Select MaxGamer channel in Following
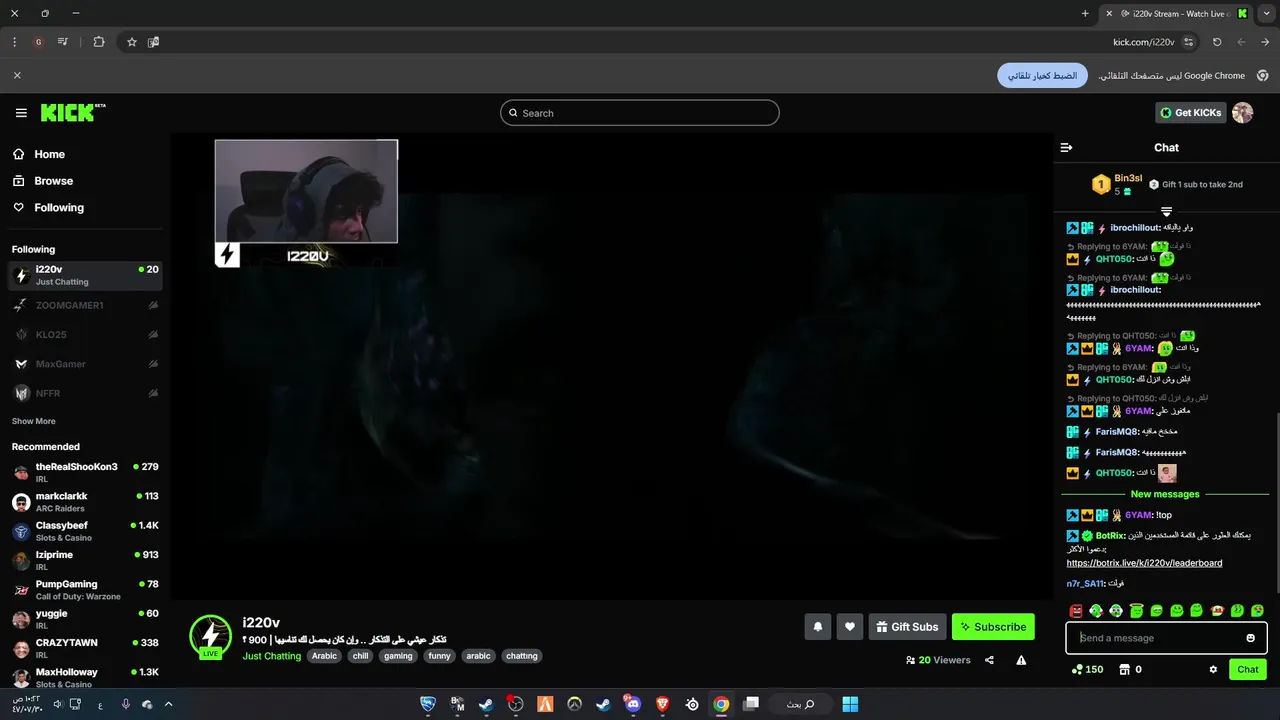 (85, 364)
